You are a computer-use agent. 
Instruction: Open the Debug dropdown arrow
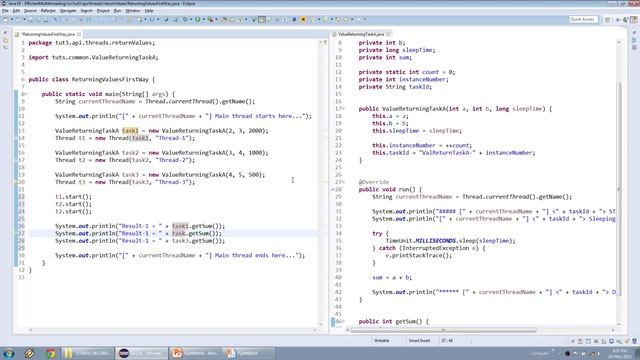191,19
